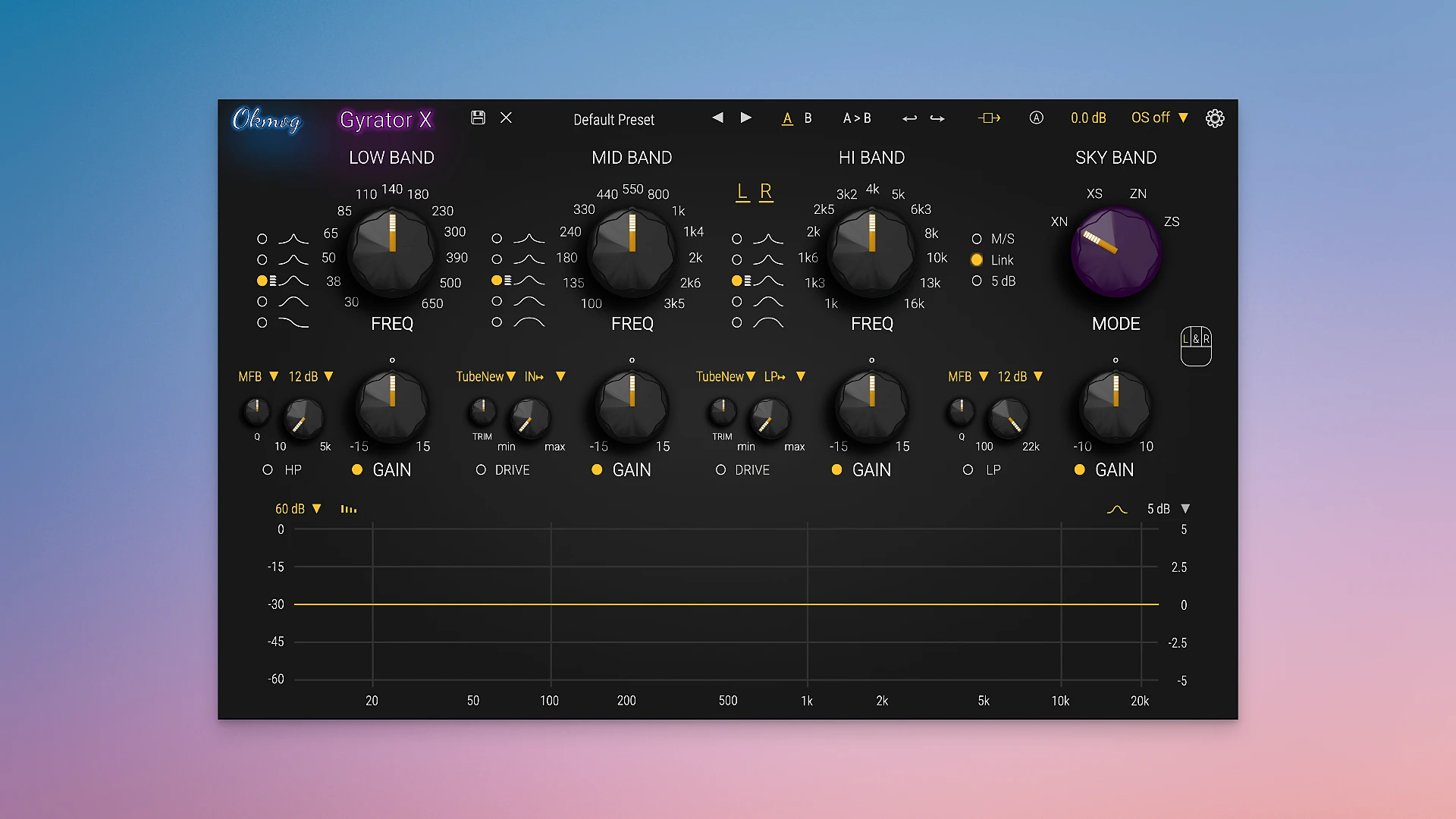Screen dimensions: 1456x819
Task: Enable the auto gain (A) icon
Action: (1037, 118)
